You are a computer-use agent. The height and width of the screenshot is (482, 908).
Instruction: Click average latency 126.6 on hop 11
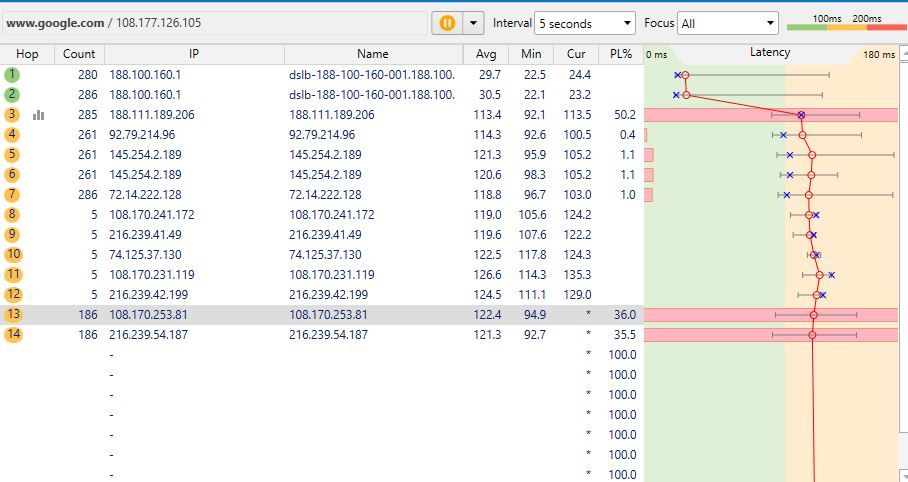(488, 275)
